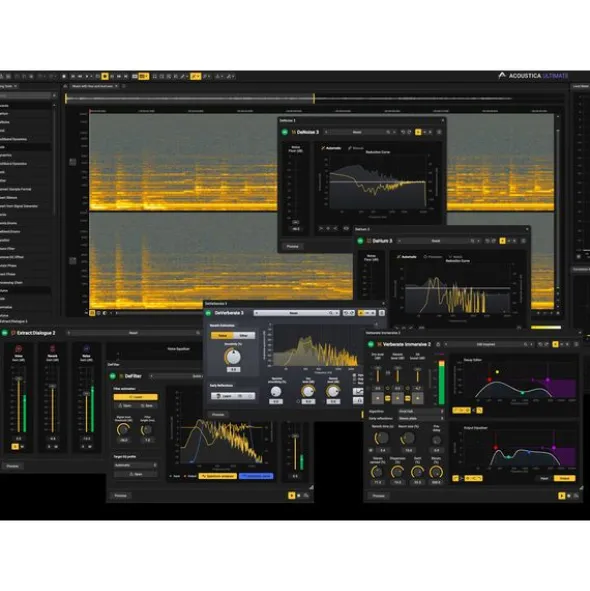
Task: Select Voice in DeVerberate reverb estimation
Action: (x=222, y=335)
